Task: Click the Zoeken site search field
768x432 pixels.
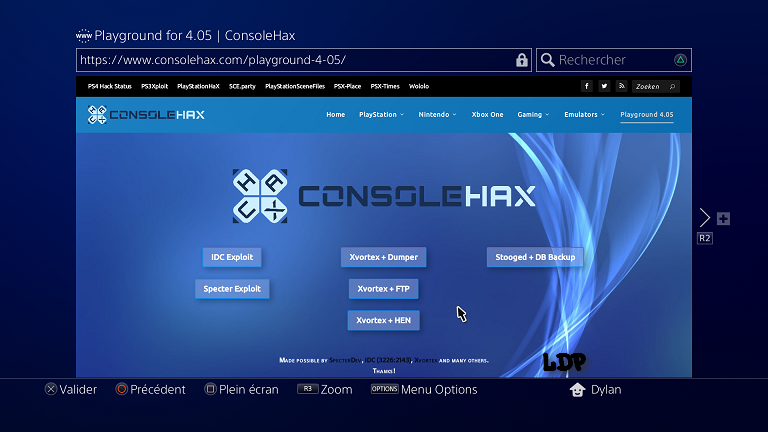Action: (x=655, y=87)
